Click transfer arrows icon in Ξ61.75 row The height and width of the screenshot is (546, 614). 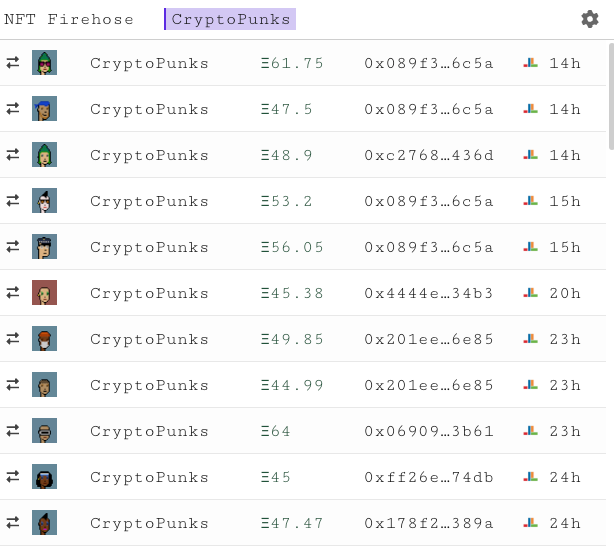pyautogui.click(x=13, y=63)
